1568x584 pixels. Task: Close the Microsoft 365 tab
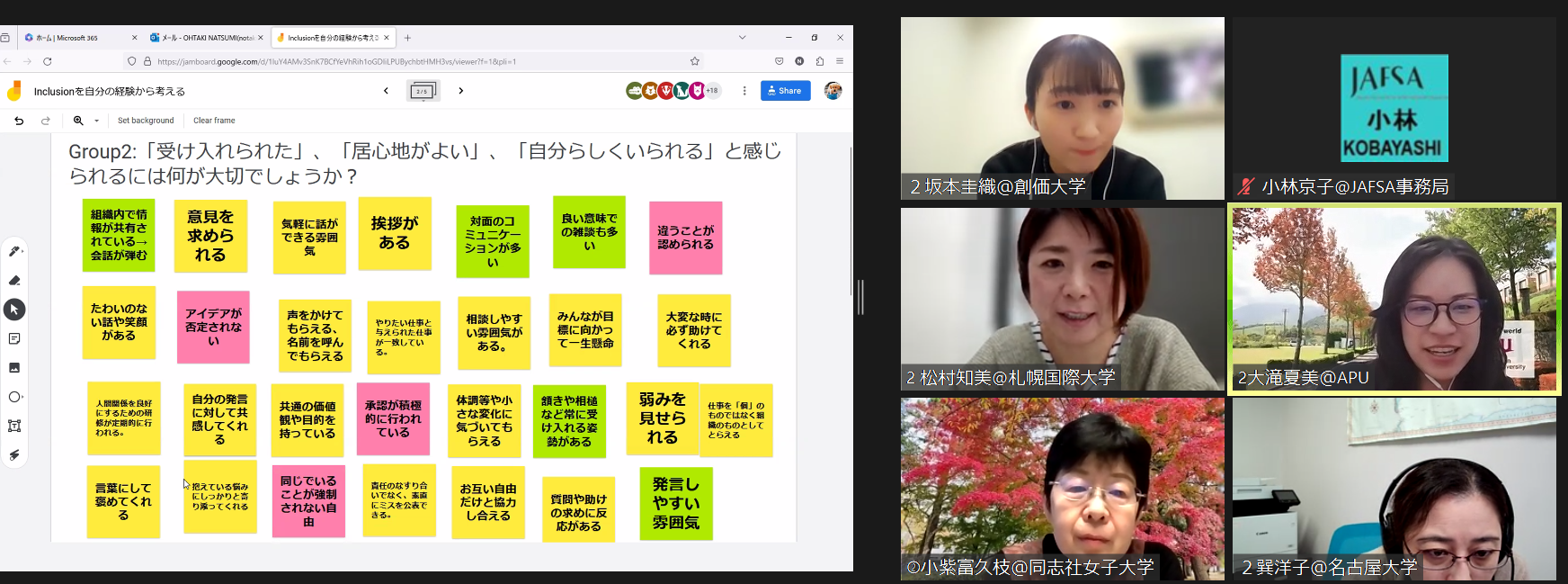[x=135, y=38]
